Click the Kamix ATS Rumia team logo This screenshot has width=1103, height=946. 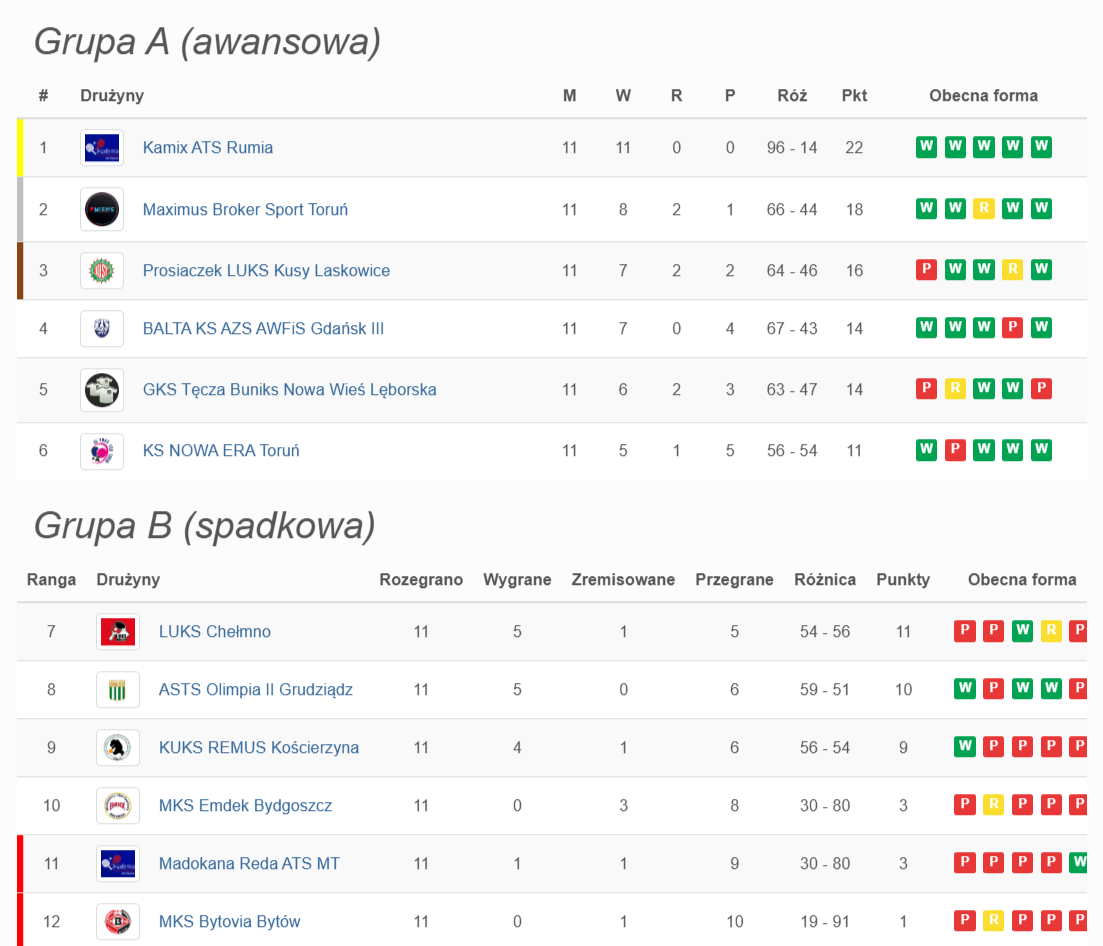click(102, 148)
